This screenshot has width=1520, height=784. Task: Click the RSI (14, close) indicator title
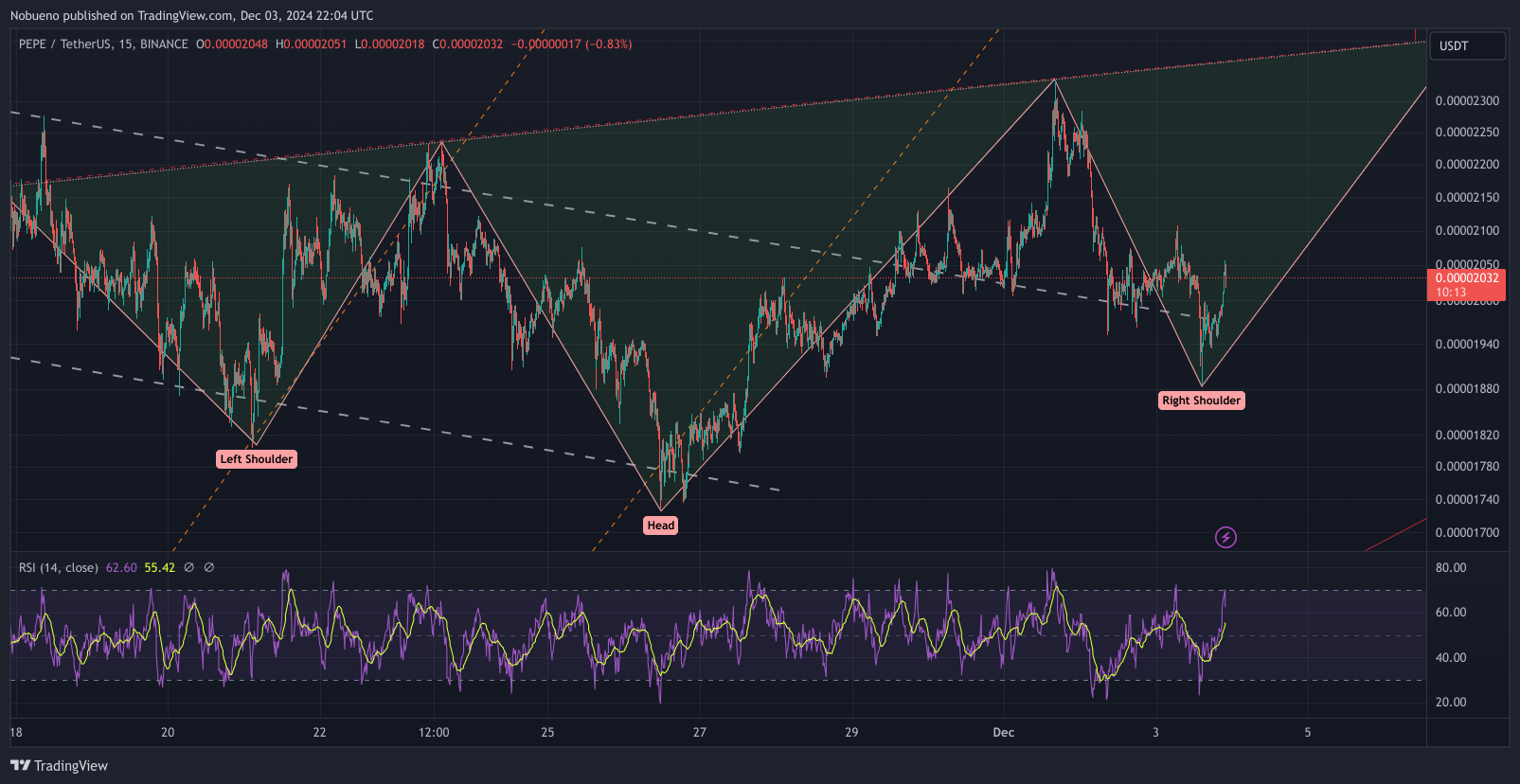pos(59,567)
